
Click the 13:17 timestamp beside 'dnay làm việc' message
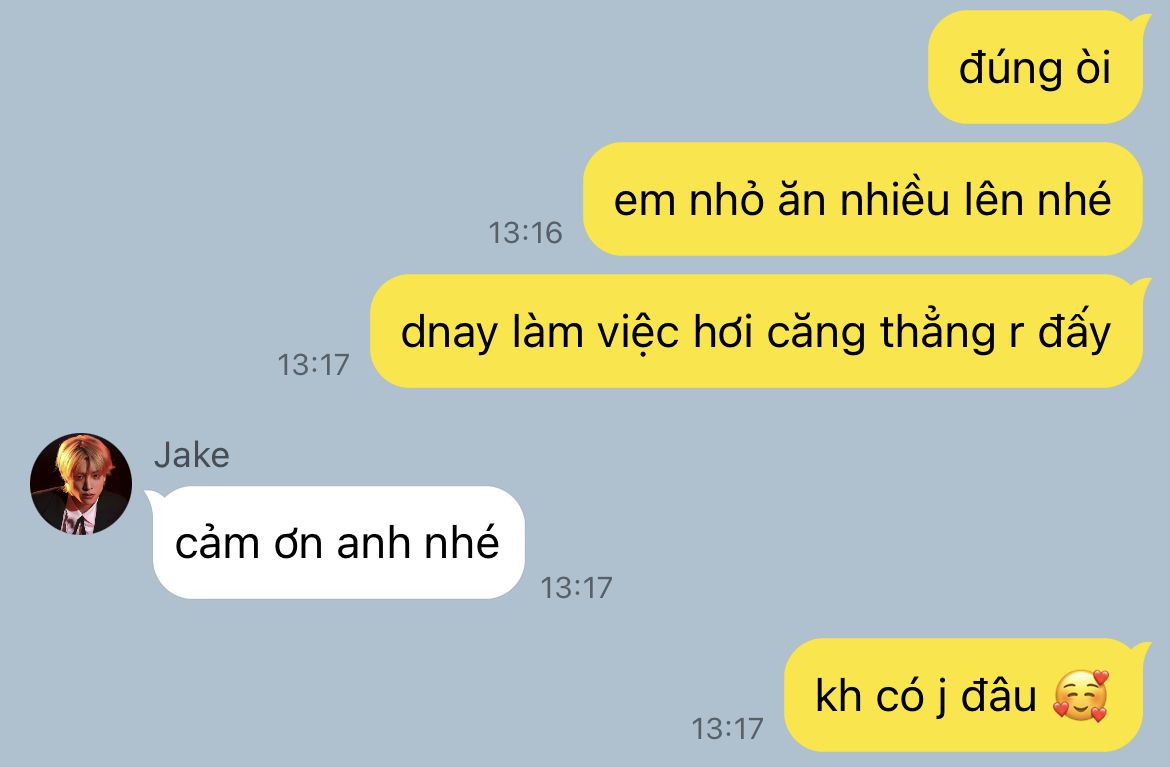pyautogui.click(x=313, y=365)
